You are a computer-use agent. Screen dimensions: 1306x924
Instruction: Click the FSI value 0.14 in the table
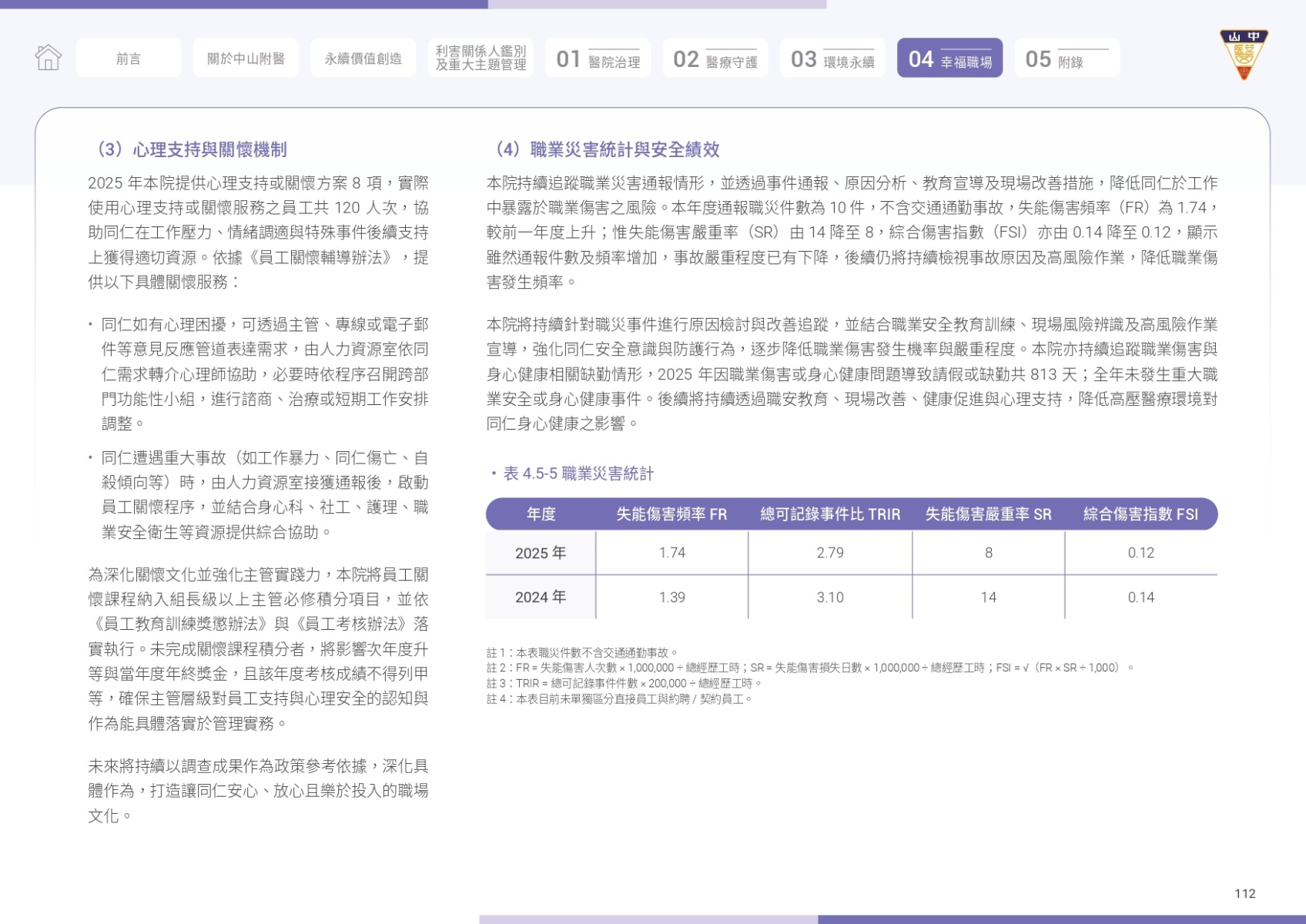(x=1140, y=598)
